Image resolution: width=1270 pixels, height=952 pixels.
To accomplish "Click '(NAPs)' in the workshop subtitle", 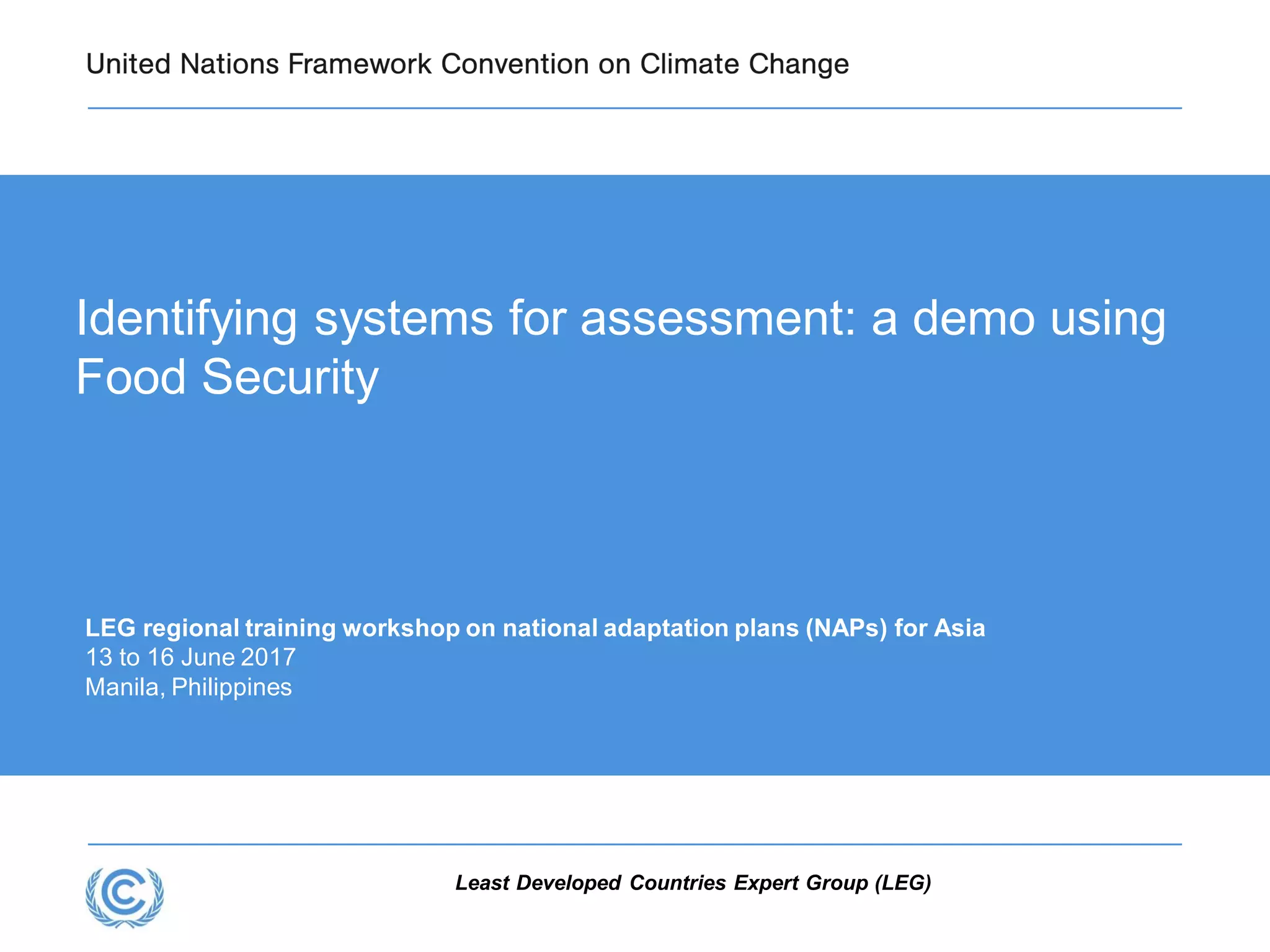I will click(x=846, y=628).
